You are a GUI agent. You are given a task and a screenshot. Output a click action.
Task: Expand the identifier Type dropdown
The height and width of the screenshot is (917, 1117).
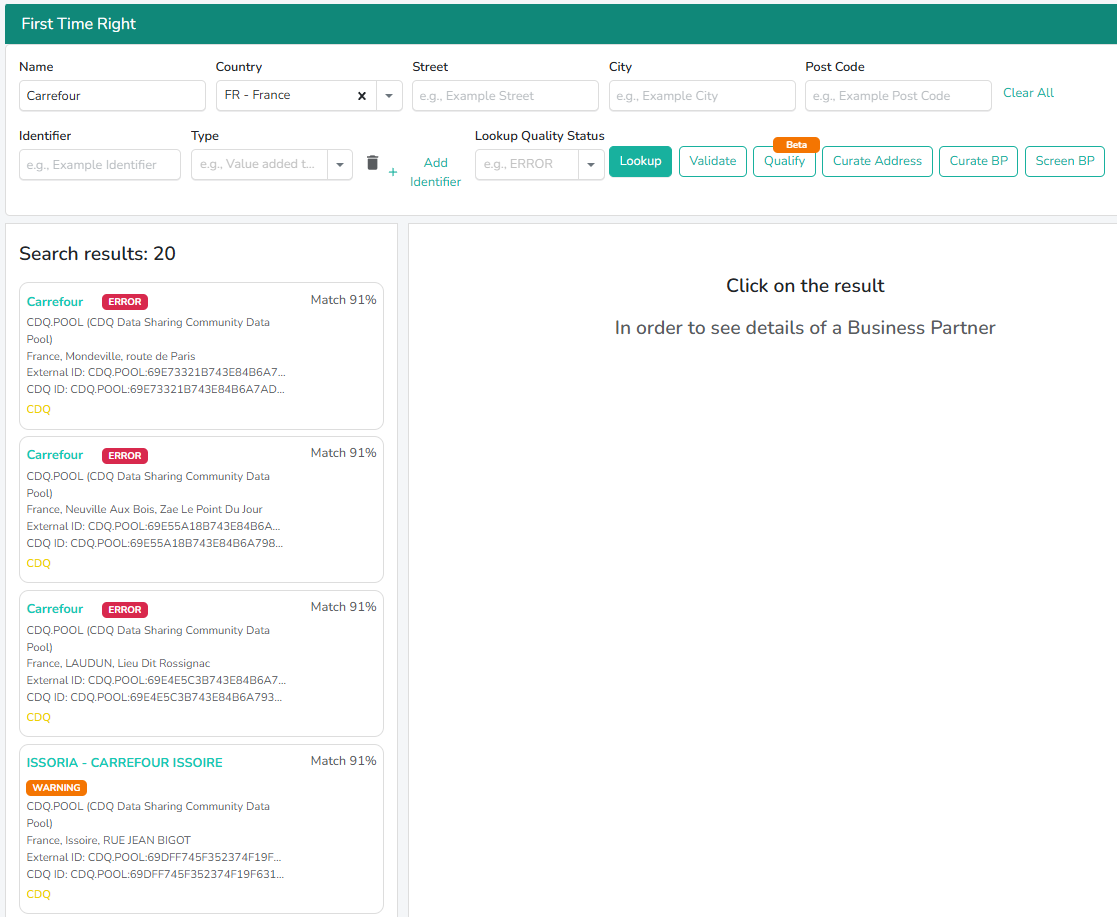click(x=340, y=165)
